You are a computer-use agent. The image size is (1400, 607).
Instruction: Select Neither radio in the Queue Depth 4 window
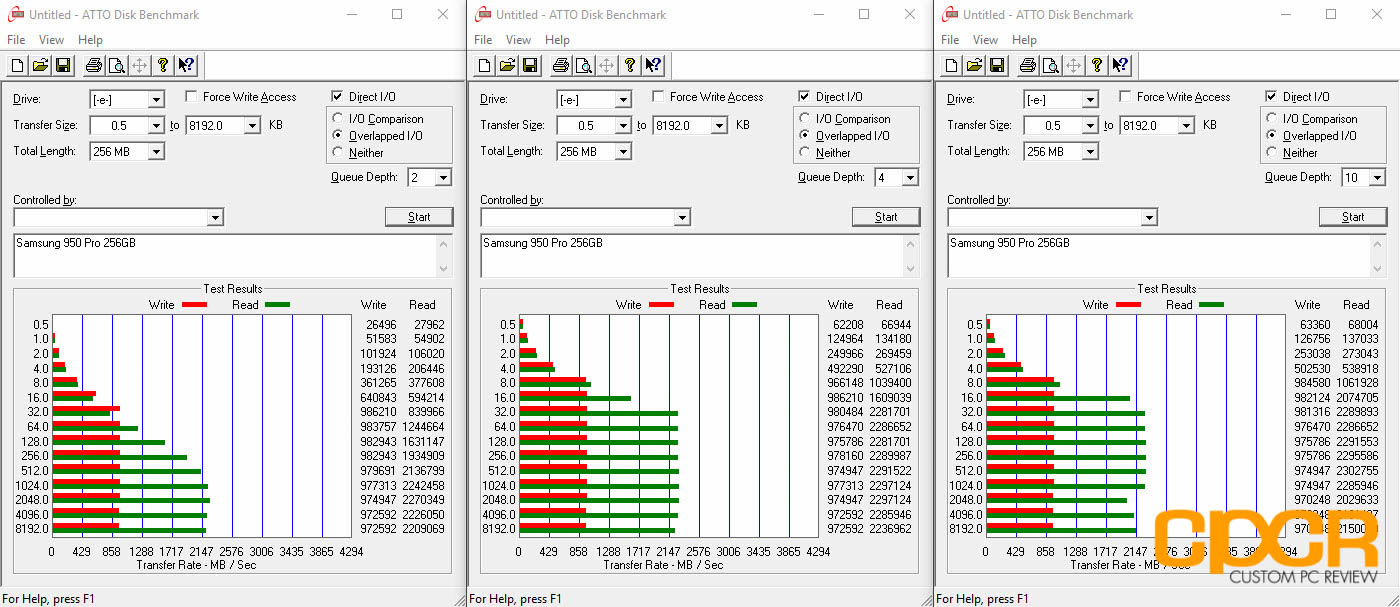pyautogui.click(x=805, y=153)
